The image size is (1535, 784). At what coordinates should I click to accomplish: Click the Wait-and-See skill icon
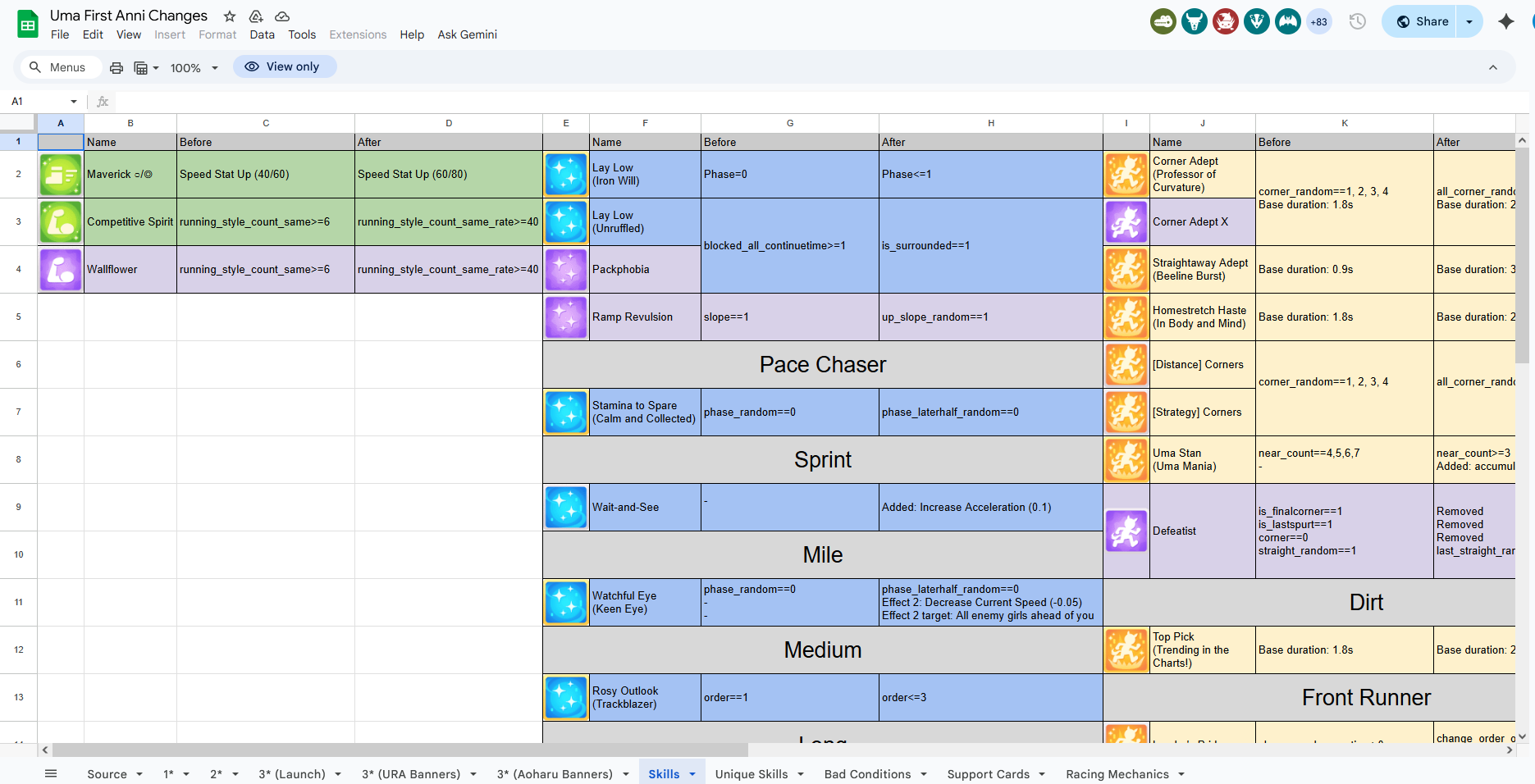coord(566,507)
